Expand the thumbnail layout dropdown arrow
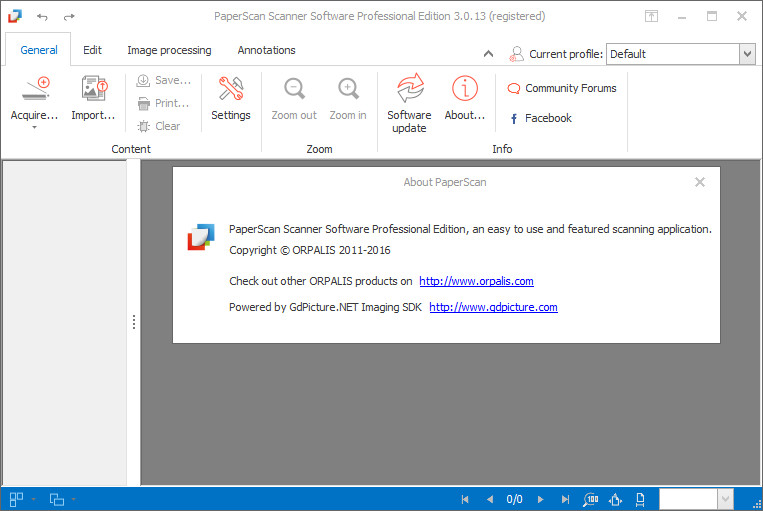763x511 pixels. click(x=34, y=499)
